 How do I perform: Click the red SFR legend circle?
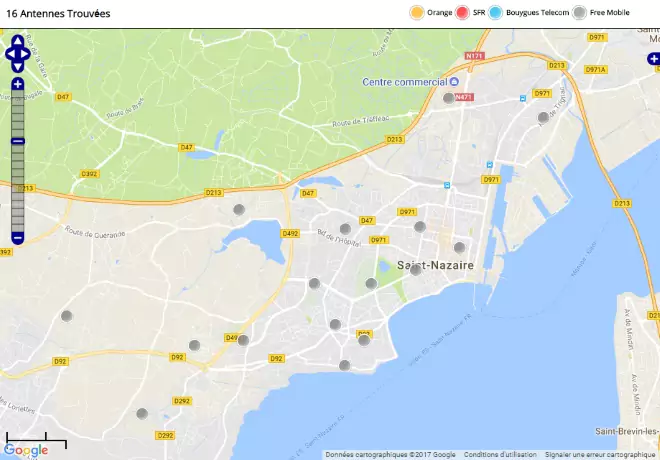[462, 13]
